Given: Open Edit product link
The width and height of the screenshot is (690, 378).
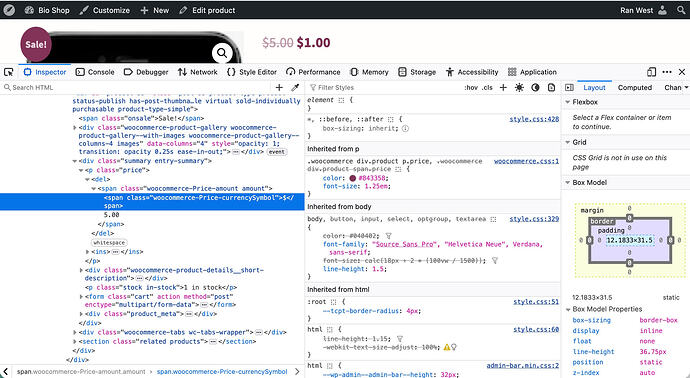Looking at the screenshot, I should [207, 10].
